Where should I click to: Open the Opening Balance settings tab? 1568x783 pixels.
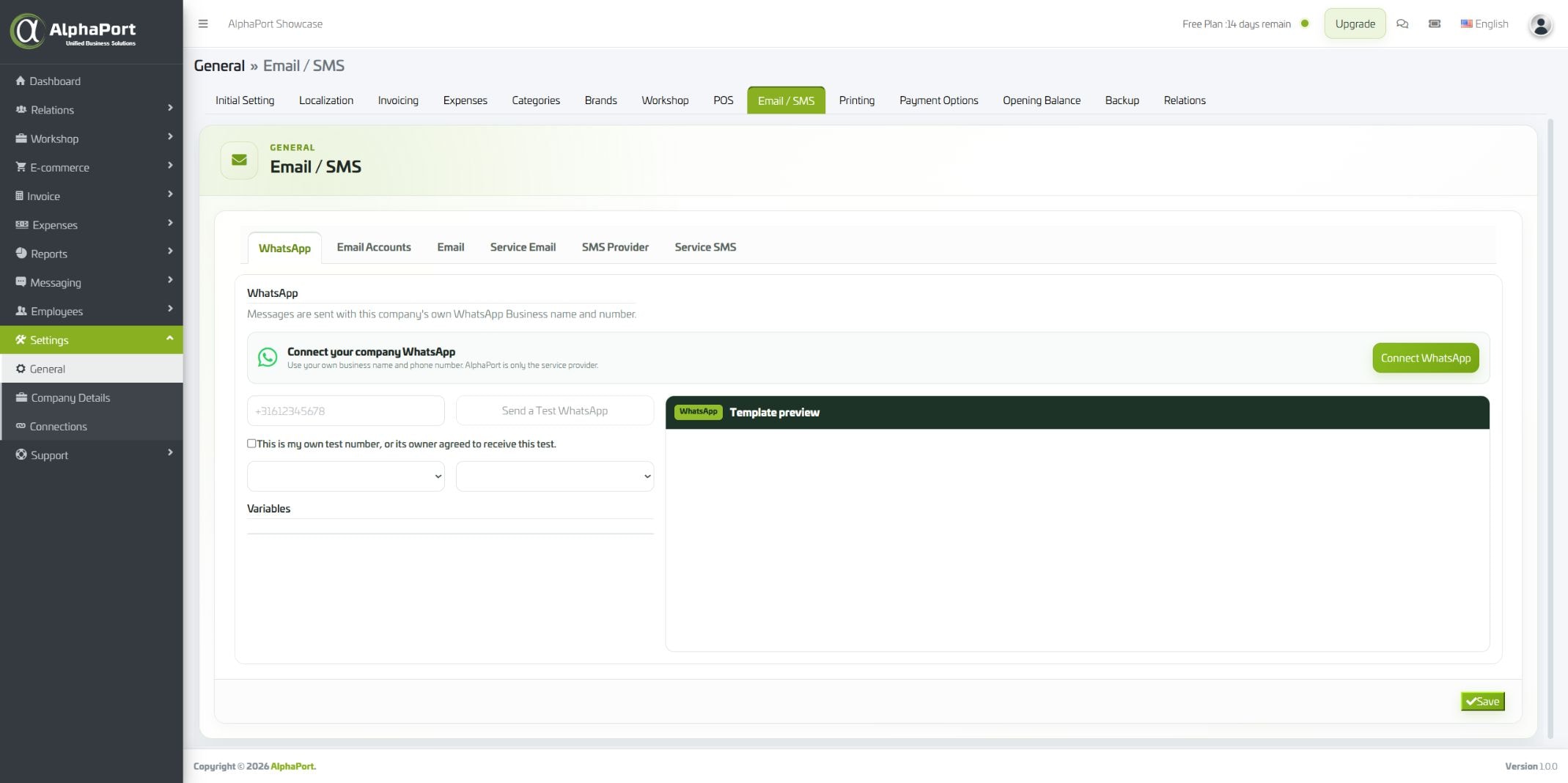click(1042, 100)
